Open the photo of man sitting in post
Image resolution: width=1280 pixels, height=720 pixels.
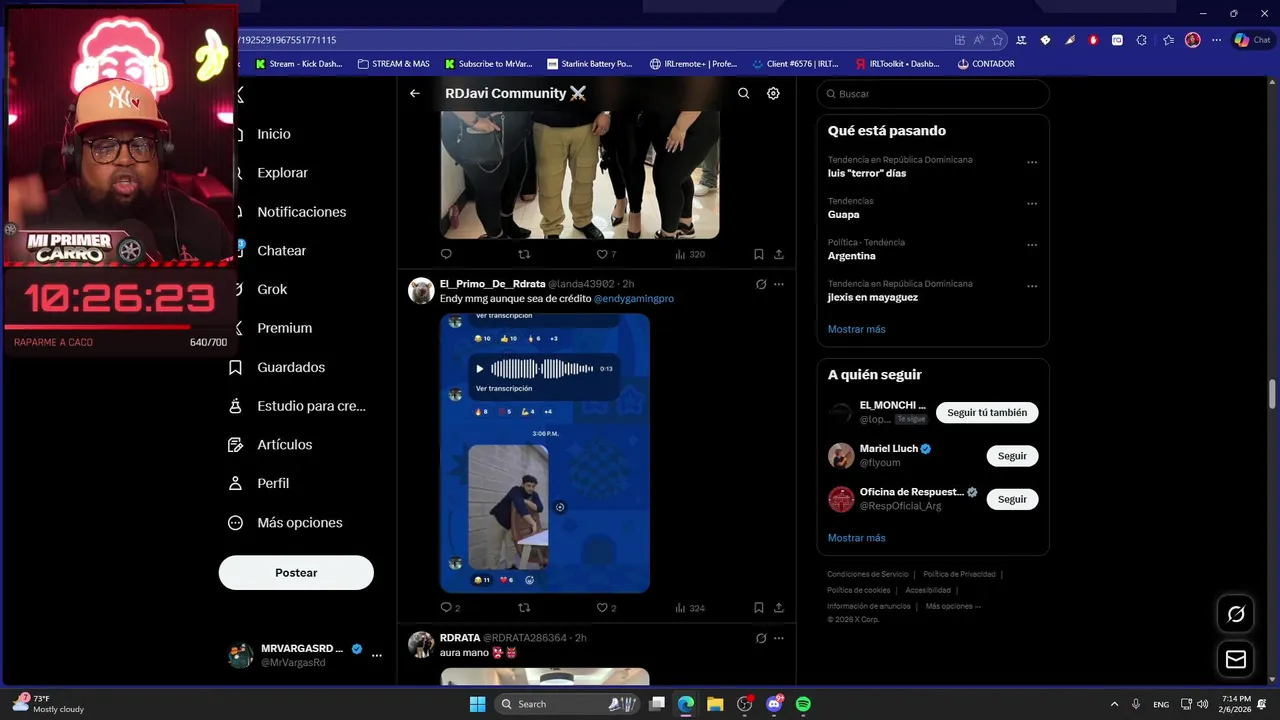click(508, 506)
